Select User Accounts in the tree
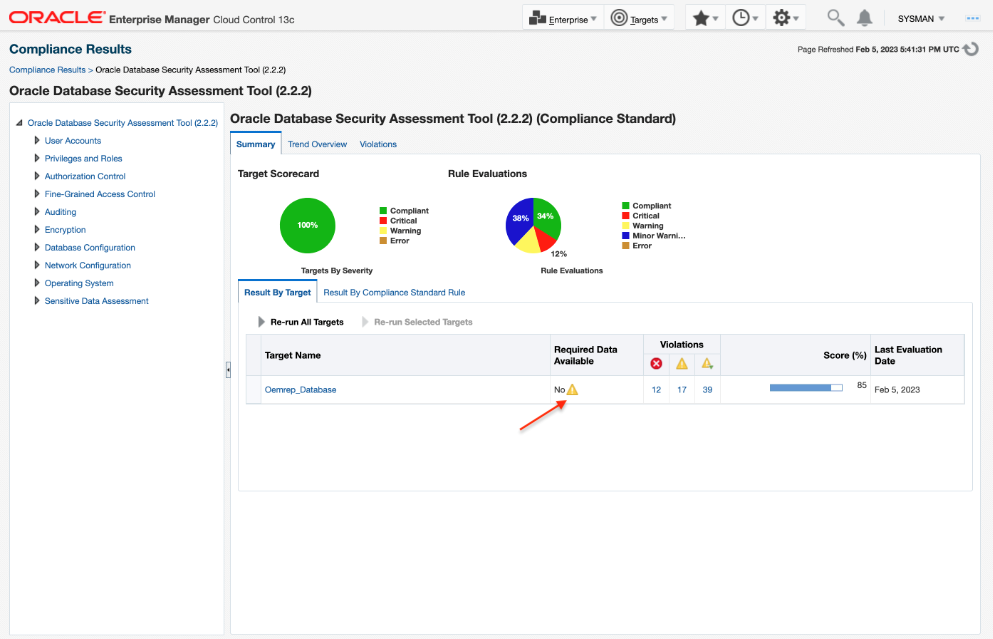The height and width of the screenshot is (639, 993). 73,141
